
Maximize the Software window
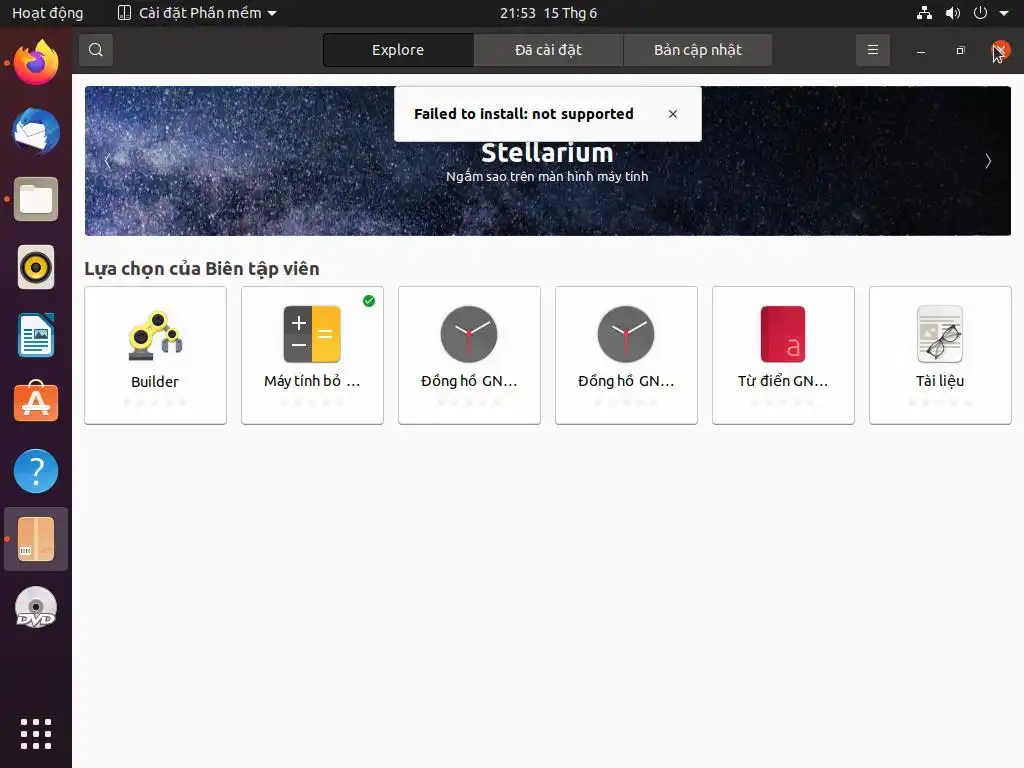(960, 50)
